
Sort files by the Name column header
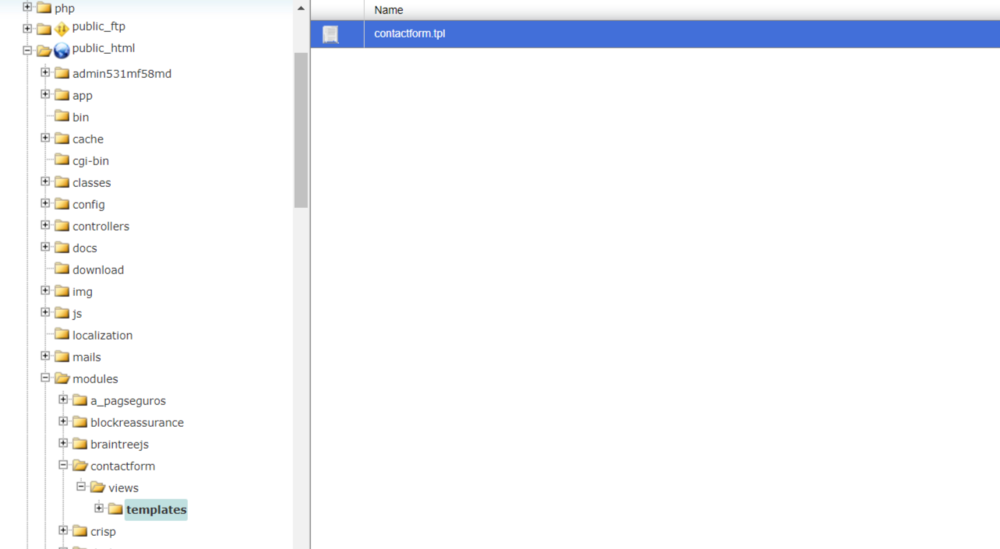click(388, 10)
